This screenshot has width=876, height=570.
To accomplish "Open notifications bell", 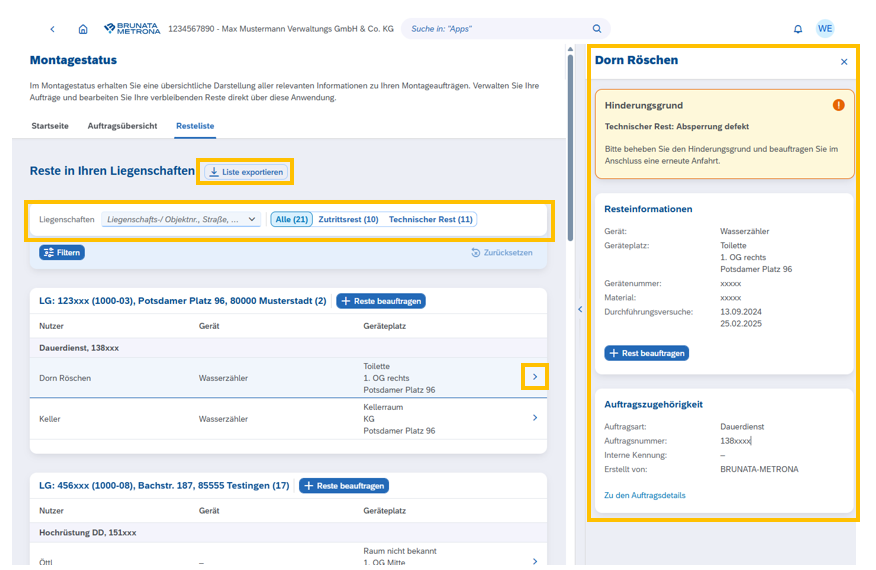I will pyautogui.click(x=798, y=29).
